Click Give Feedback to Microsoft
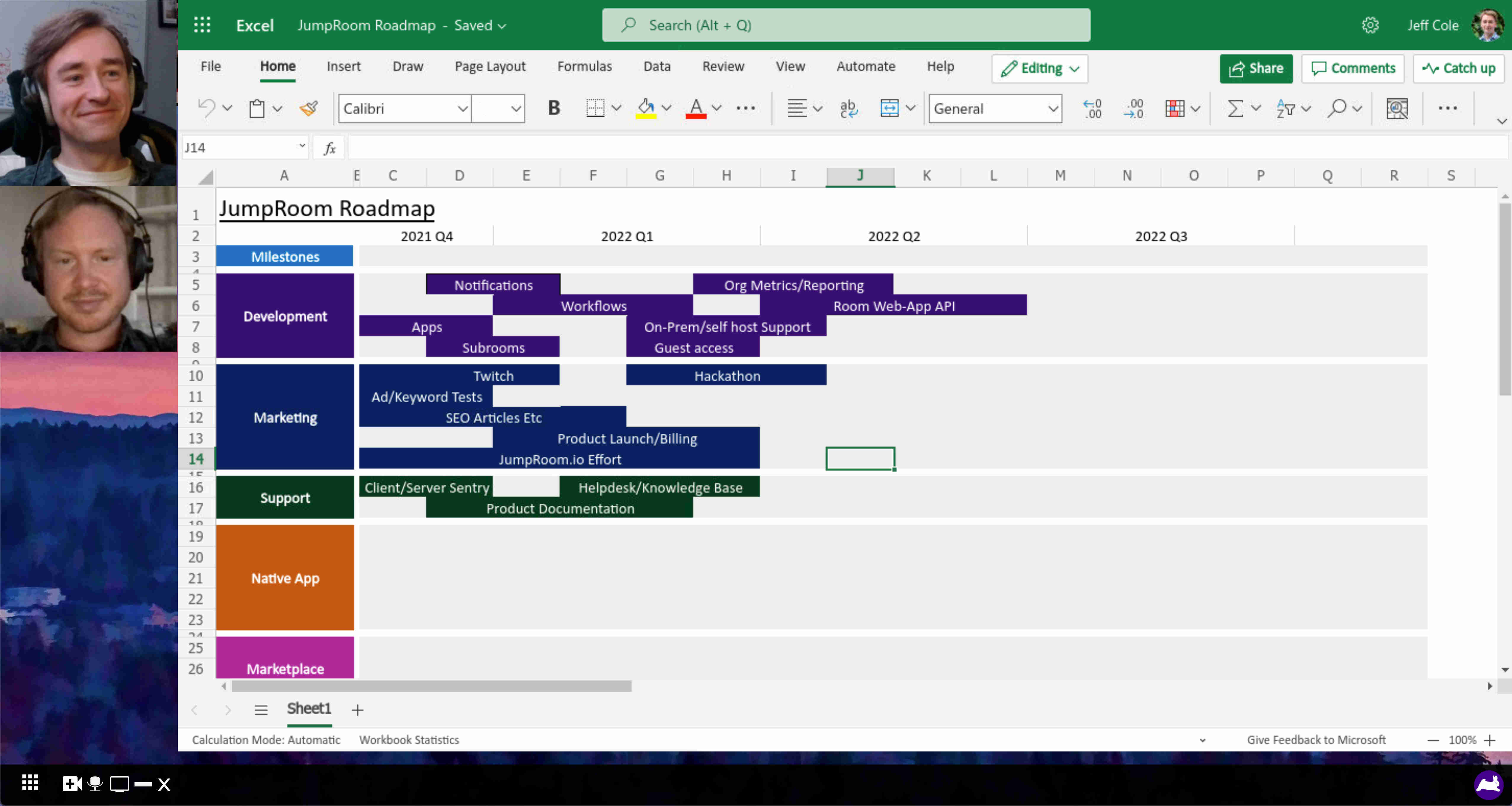The height and width of the screenshot is (806, 1512). (1316, 740)
